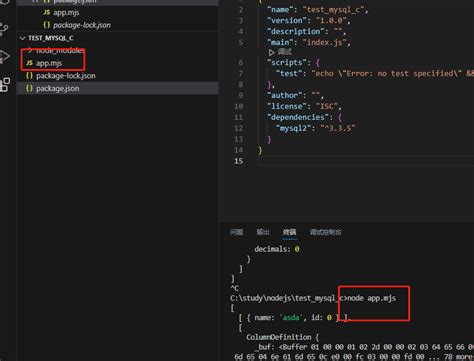
Task: Click the "ISC" license value
Action: click(x=327, y=106)
